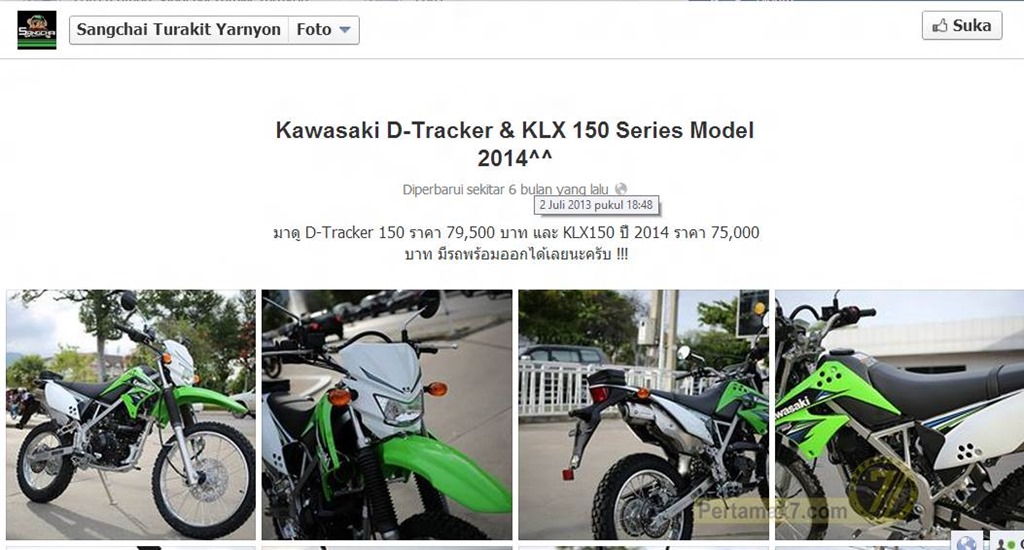
Task: Click the Pertamax7.com watermark on photo
Action: 773,511
